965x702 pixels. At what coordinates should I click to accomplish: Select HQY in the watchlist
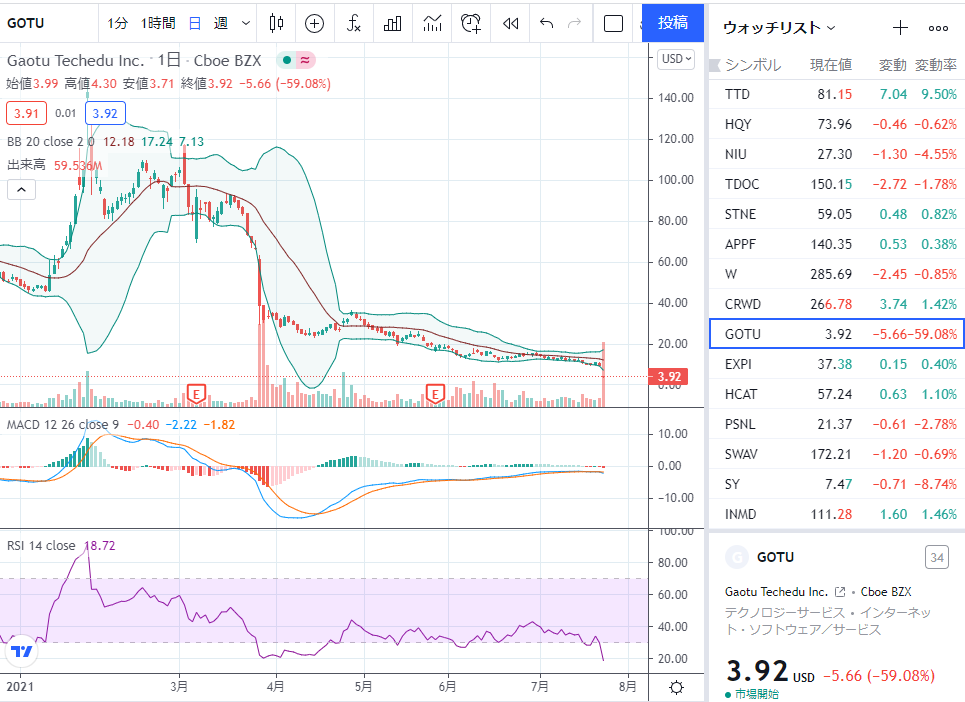point(837,124)
